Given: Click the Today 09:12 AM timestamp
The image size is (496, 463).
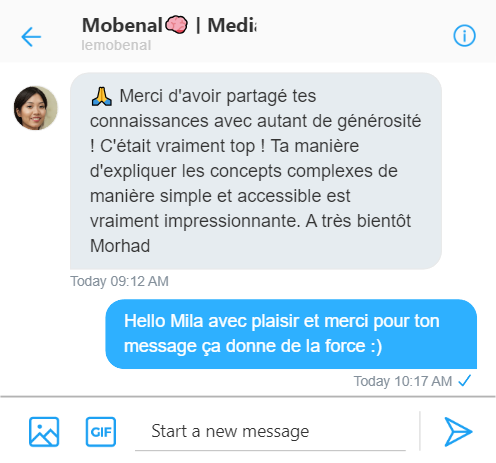Looking at the screenshot, I should (119, 281).
